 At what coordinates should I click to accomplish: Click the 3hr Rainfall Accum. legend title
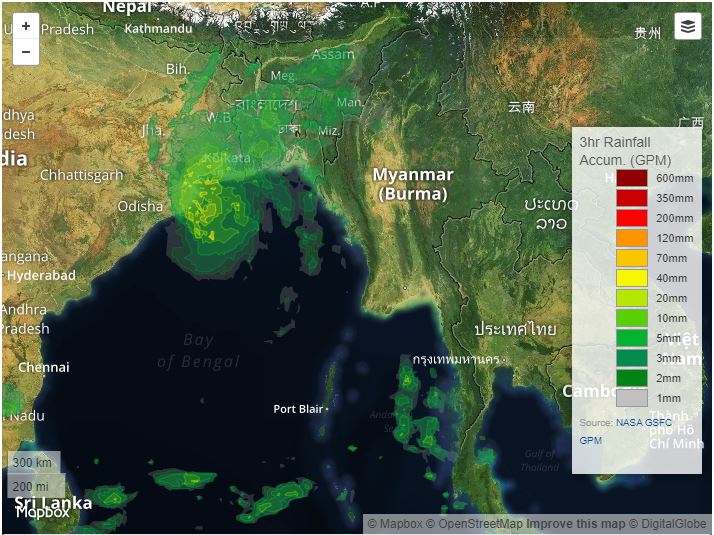point(625,151)
